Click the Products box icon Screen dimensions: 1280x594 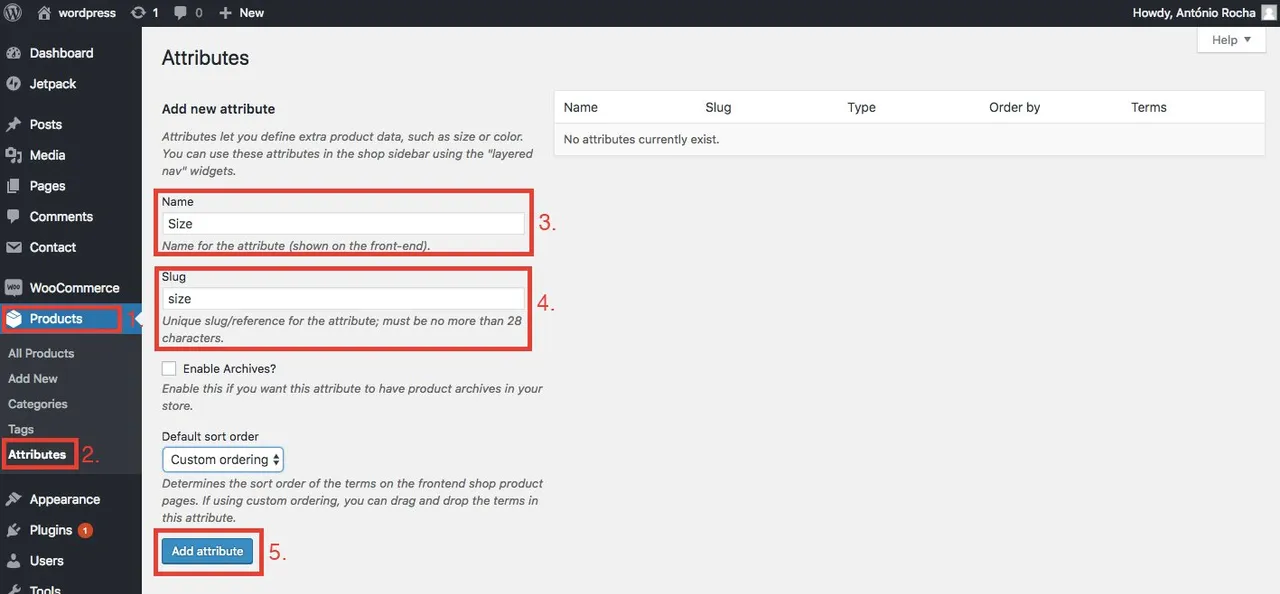tap(13, 319)
